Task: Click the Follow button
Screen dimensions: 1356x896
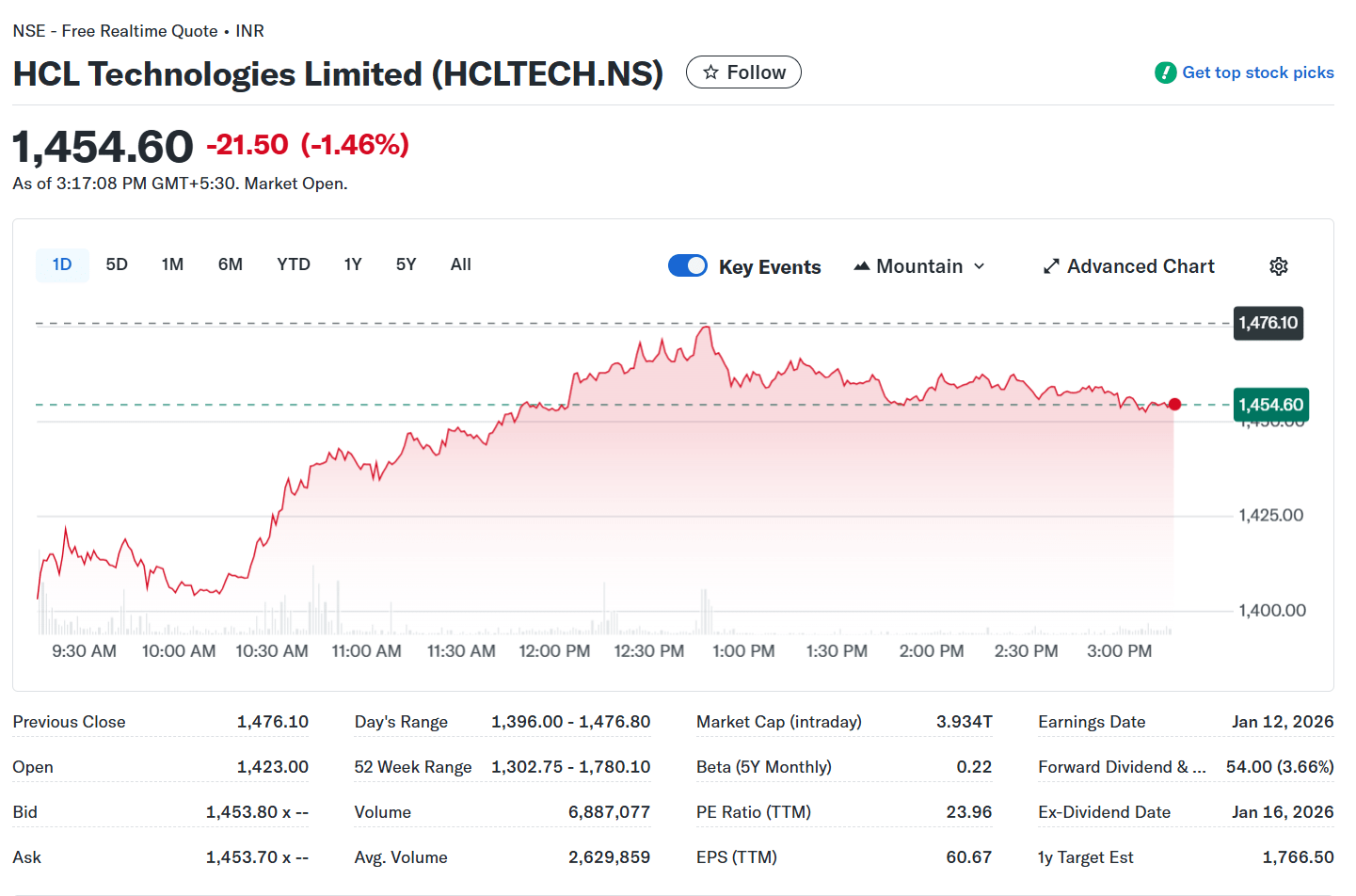Action: tap(743, 72)
